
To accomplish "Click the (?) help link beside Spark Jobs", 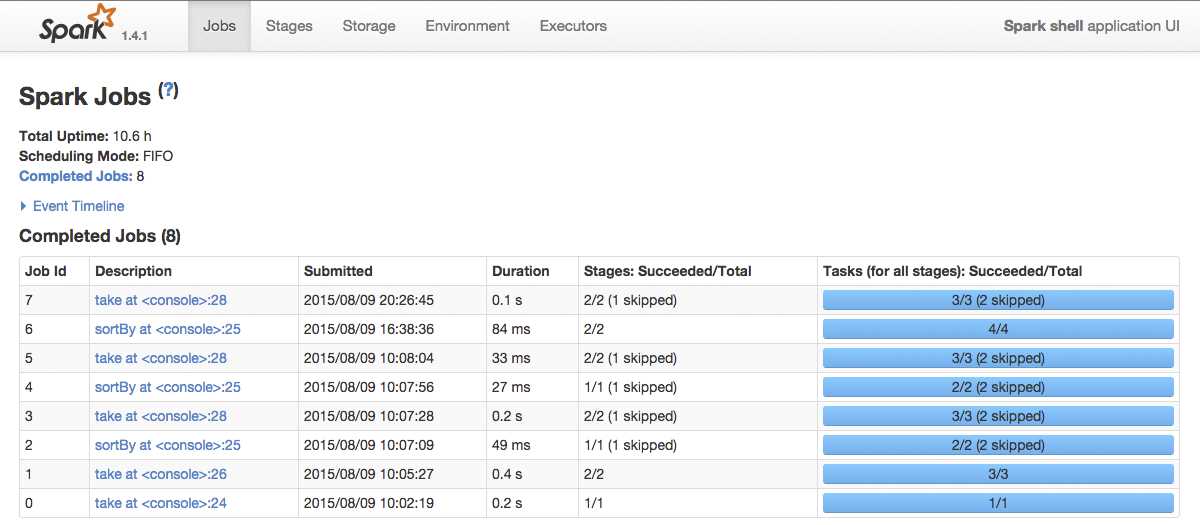I will [168, 90].
